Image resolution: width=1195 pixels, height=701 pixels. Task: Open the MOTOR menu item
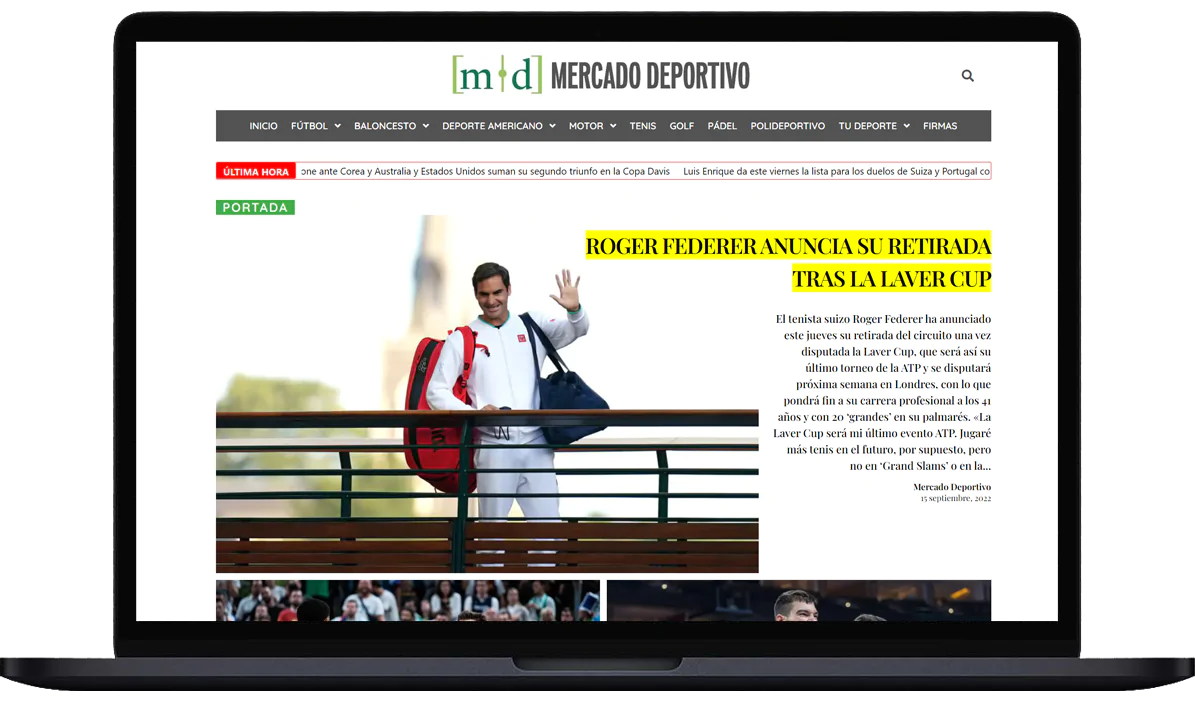click(585, 126)
